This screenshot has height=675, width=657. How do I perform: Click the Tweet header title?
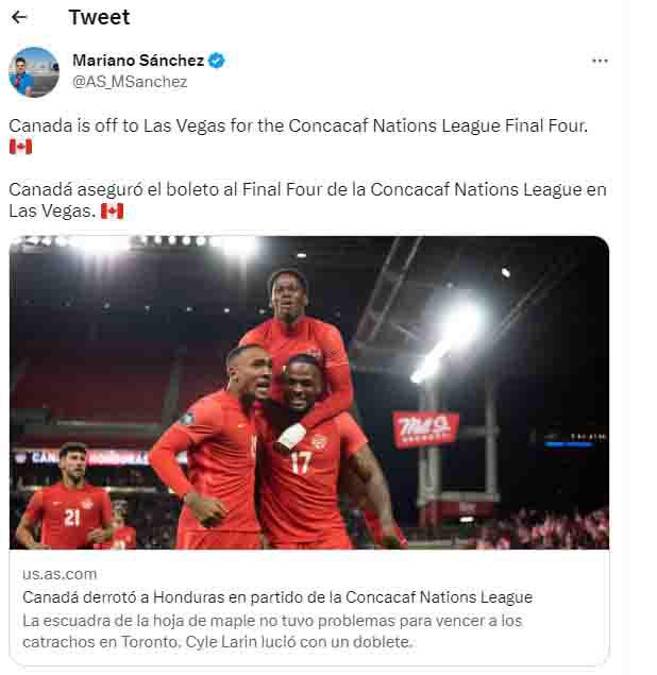[99, 18]
